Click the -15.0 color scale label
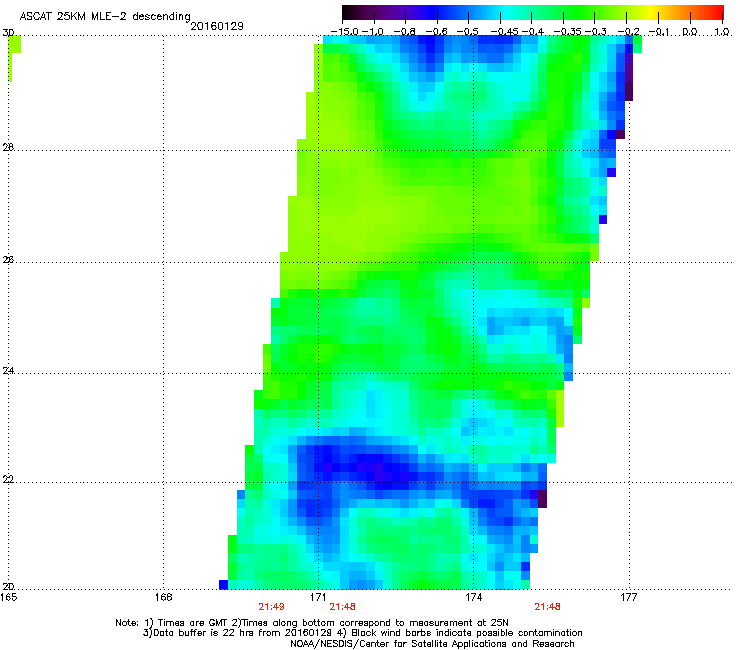740x650 pixels. pyautogui.click(x=344, y=32)
